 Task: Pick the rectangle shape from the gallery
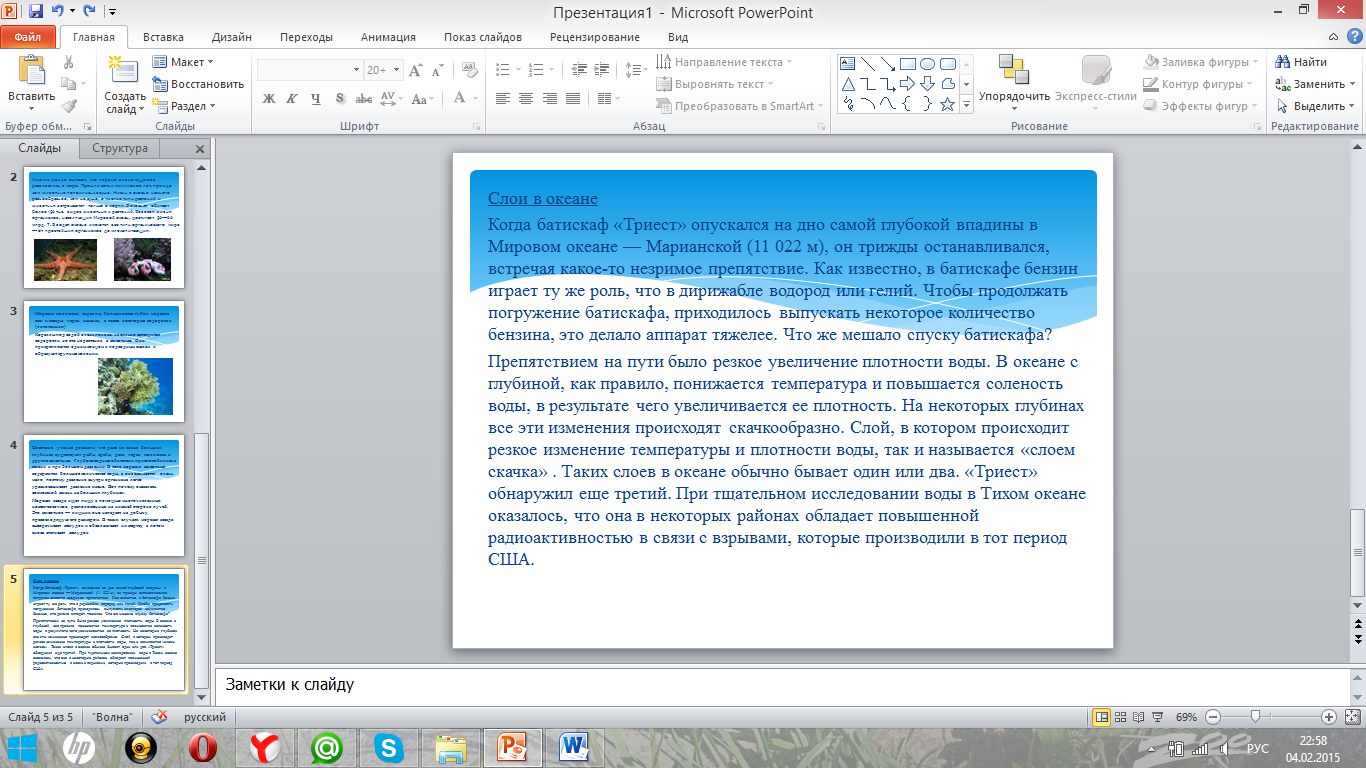(909, 64)
